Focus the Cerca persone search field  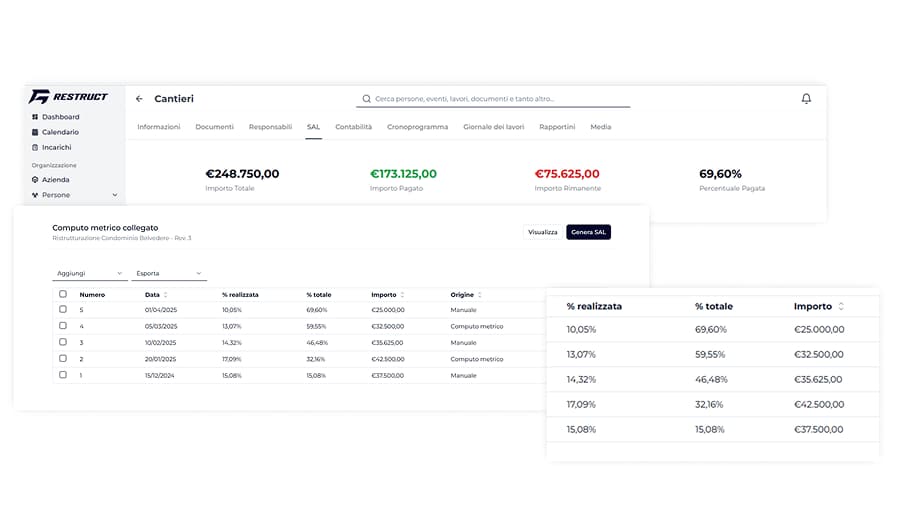(x=493, y=99)
